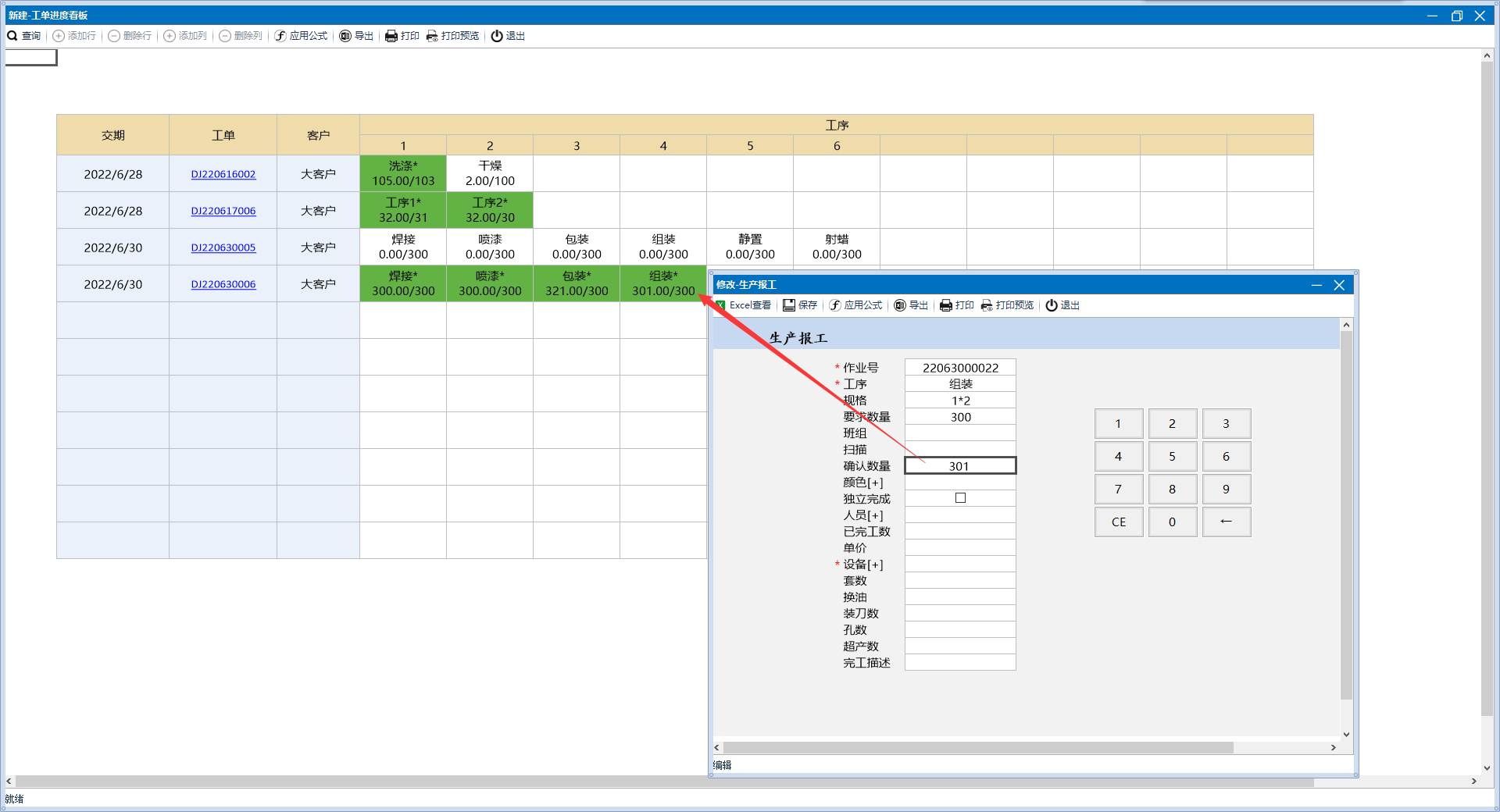
Task: Open work order link DJ220616002
Action: [x=223, y=174]
